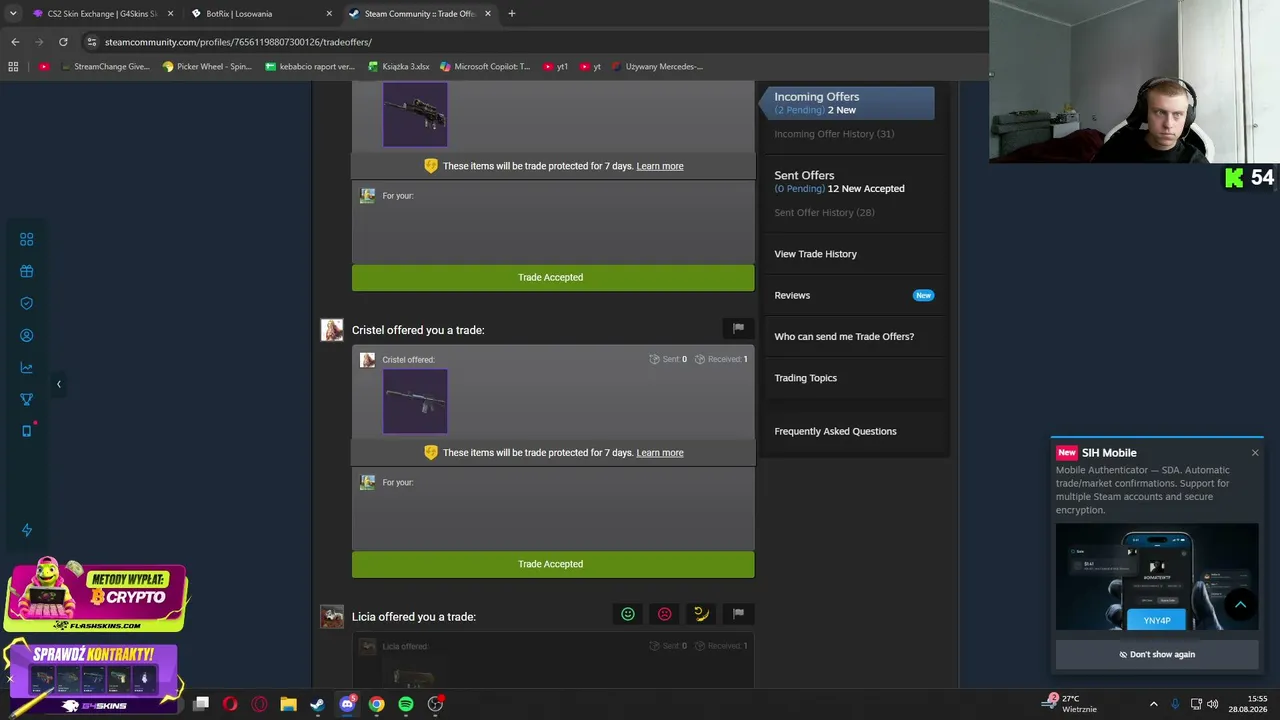
Task: Inspect the rifle item in the topmost offer
Action: [x=415, y=114]
